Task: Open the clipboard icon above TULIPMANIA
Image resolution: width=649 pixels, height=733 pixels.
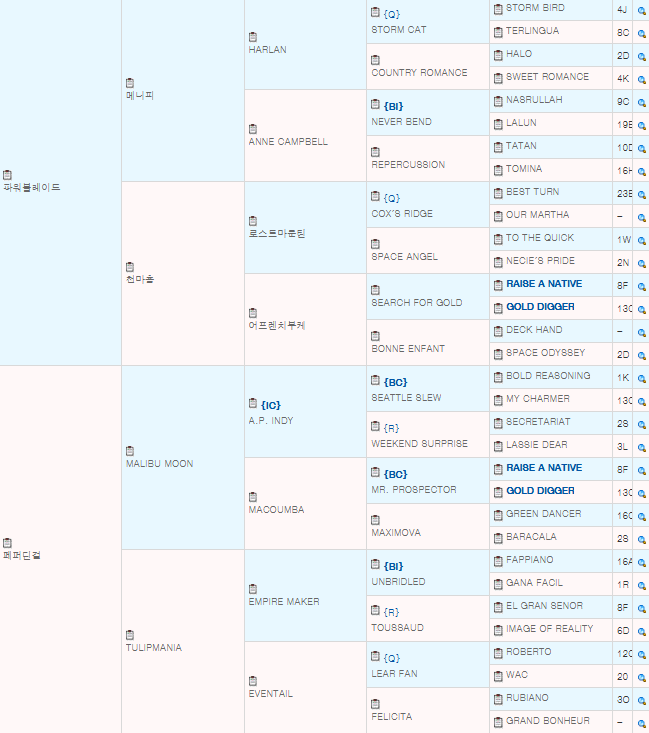Action: coord(130,635)
